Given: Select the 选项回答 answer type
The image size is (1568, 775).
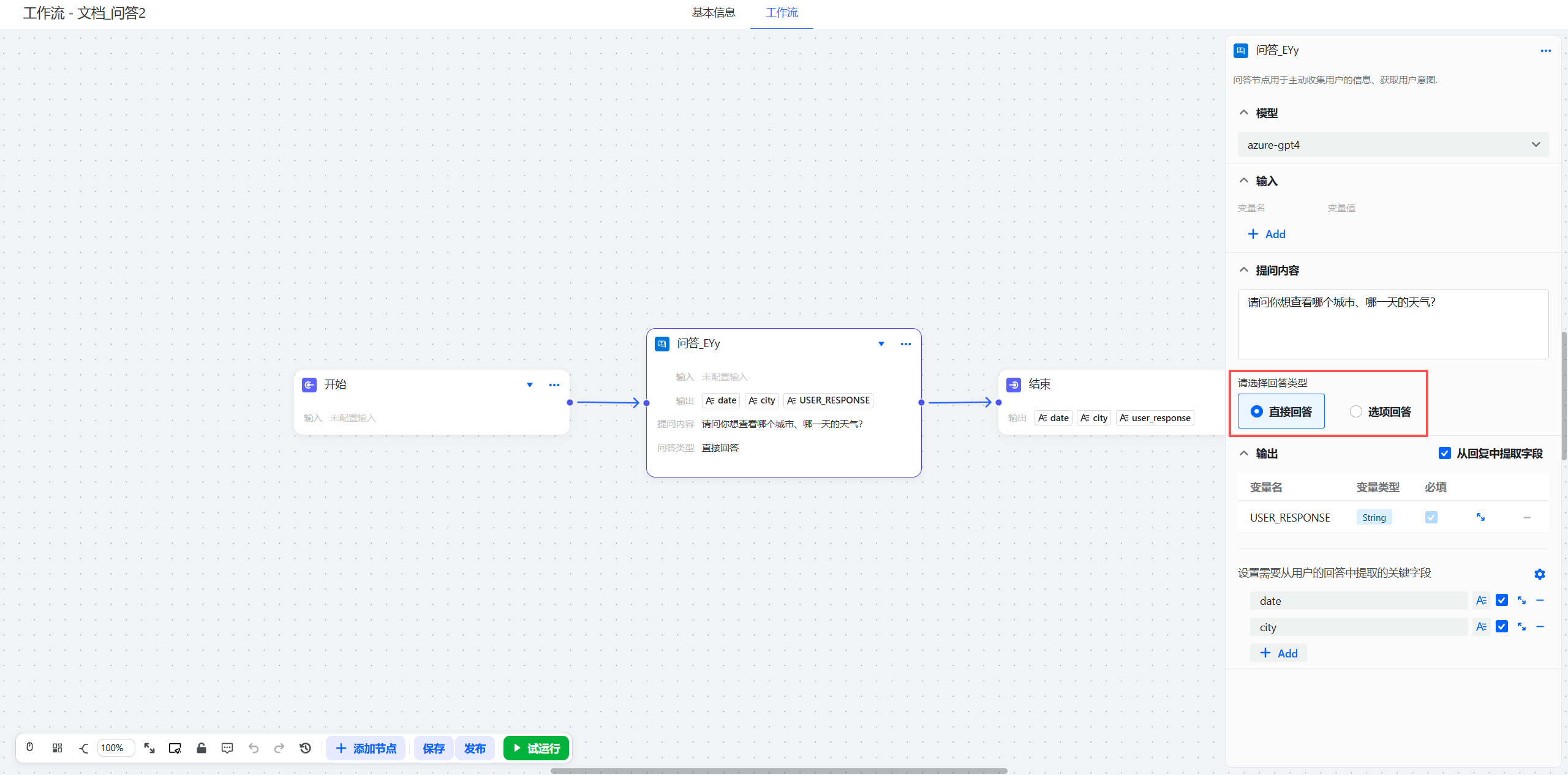Looking at the screenshot, I should click(x=1356, y=411).
